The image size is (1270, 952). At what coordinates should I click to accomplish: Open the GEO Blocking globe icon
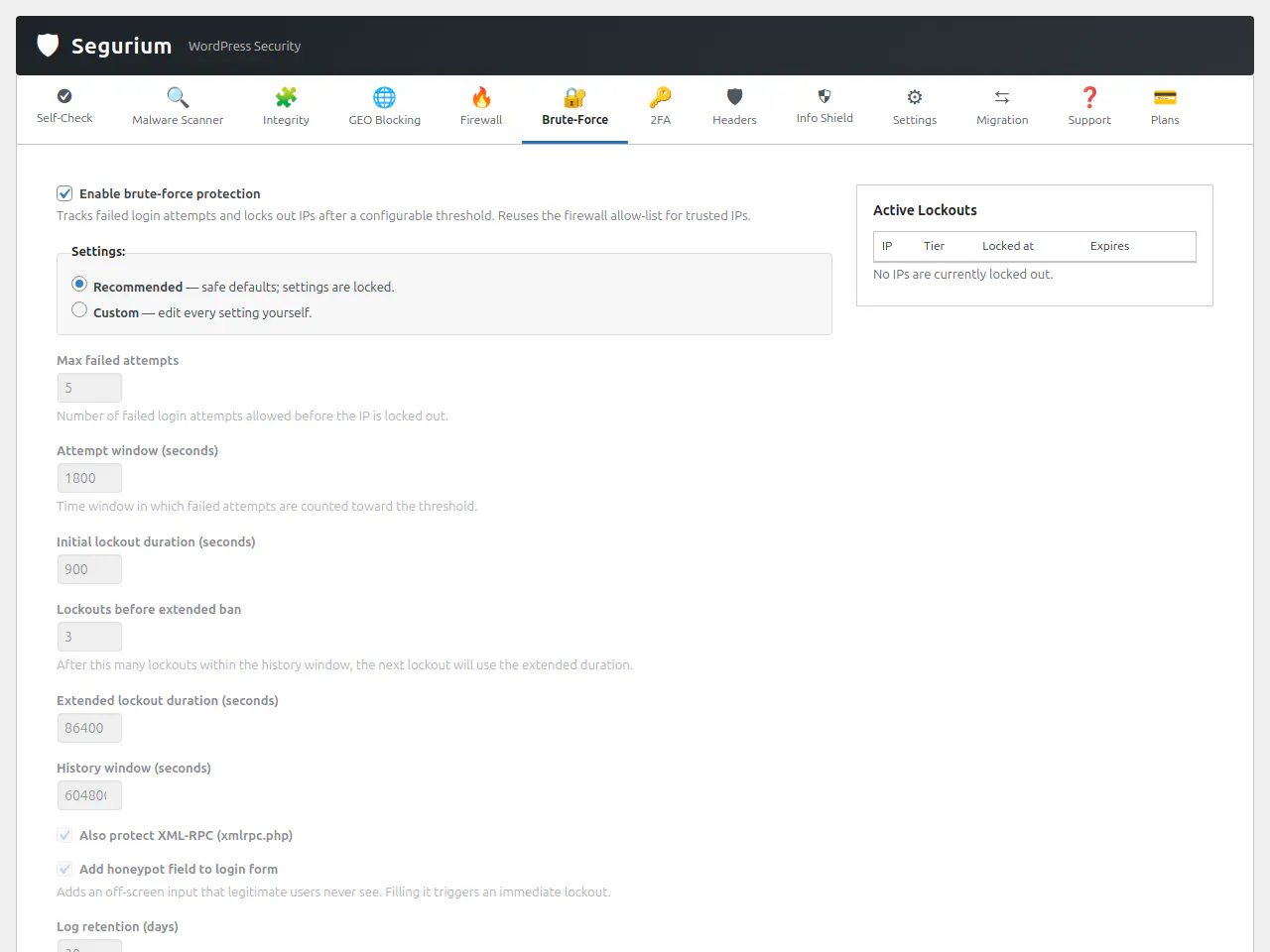(384, 97)
